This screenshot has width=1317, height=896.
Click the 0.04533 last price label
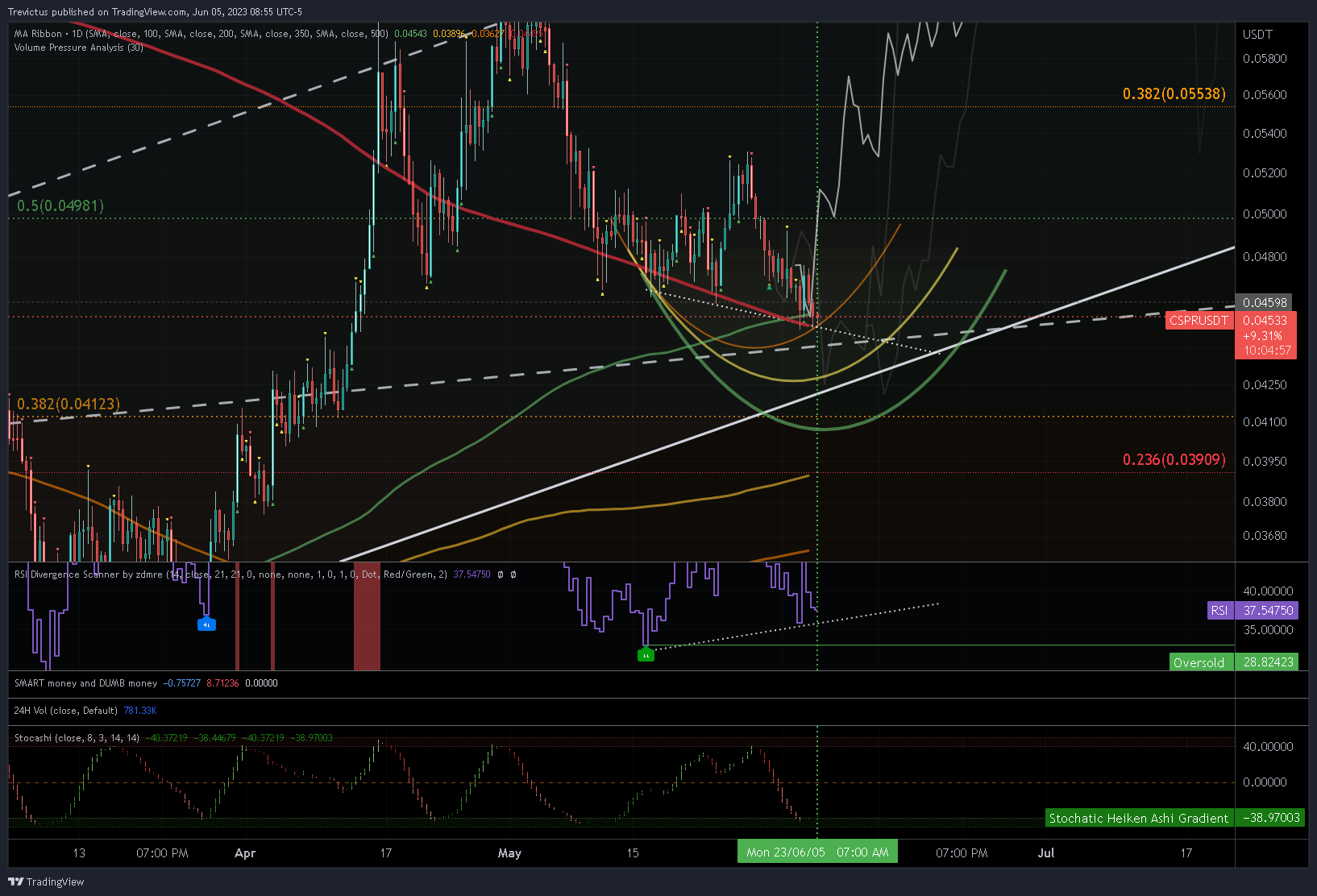coord(1265,320)
